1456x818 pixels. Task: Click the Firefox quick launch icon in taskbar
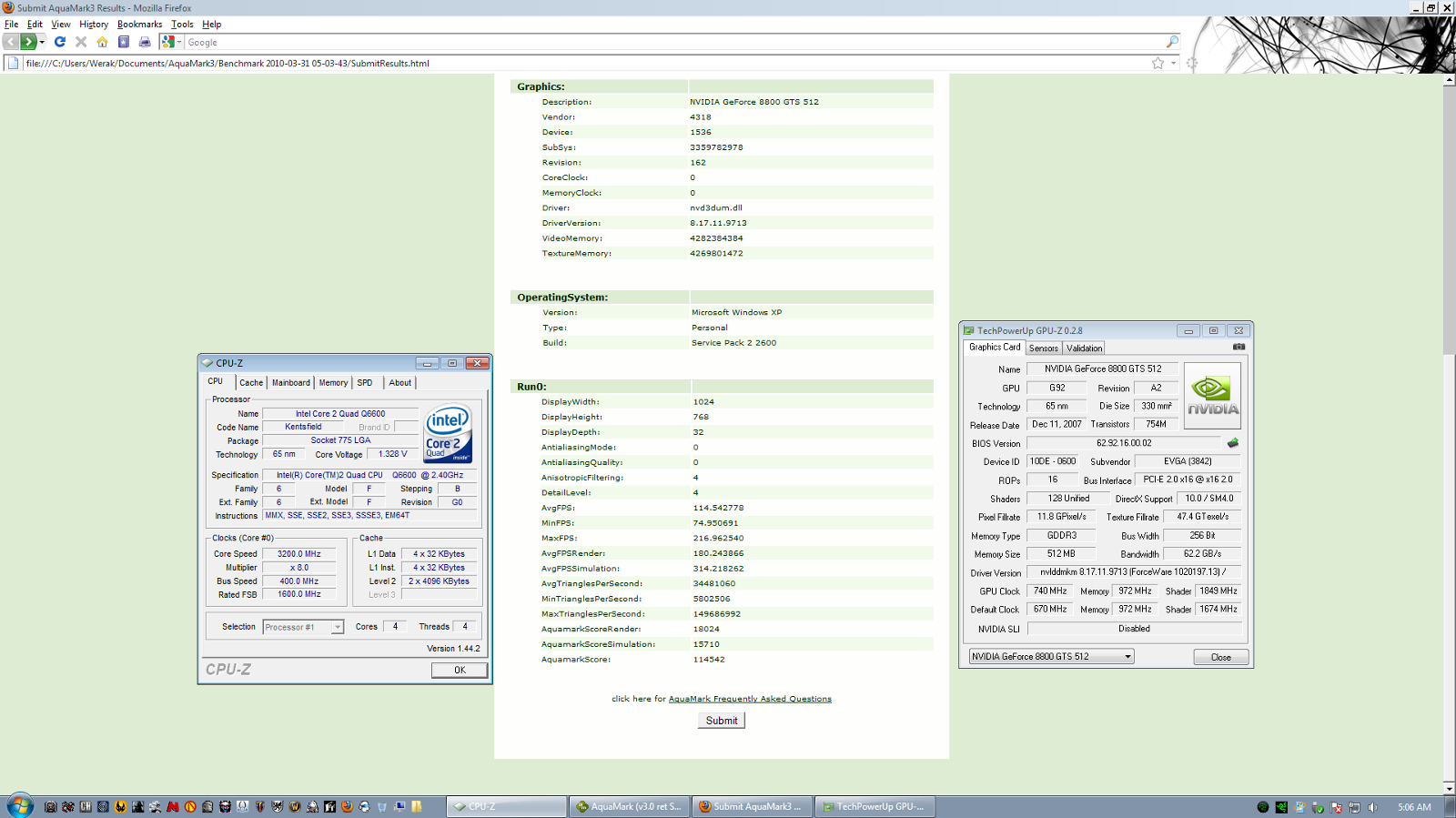point(347,806)
